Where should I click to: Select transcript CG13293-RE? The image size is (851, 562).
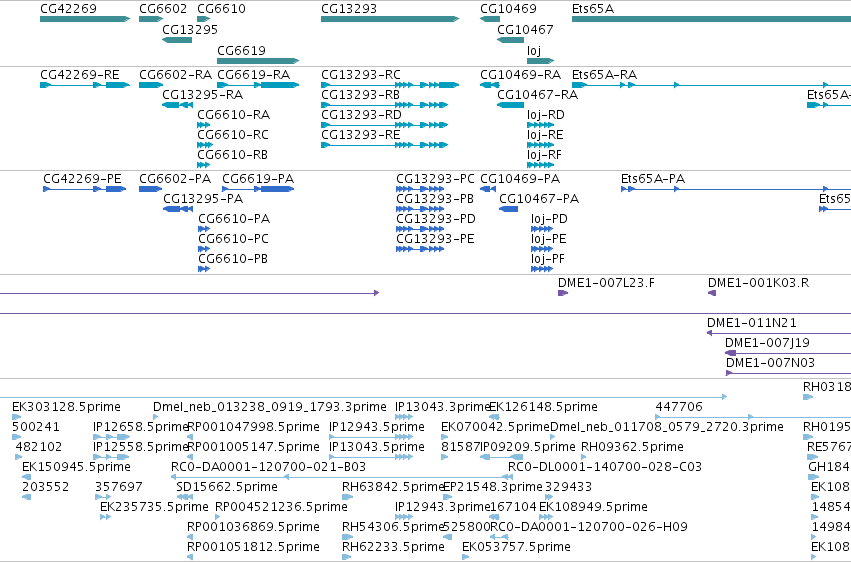pyautogui.click(x=361, y=135)
